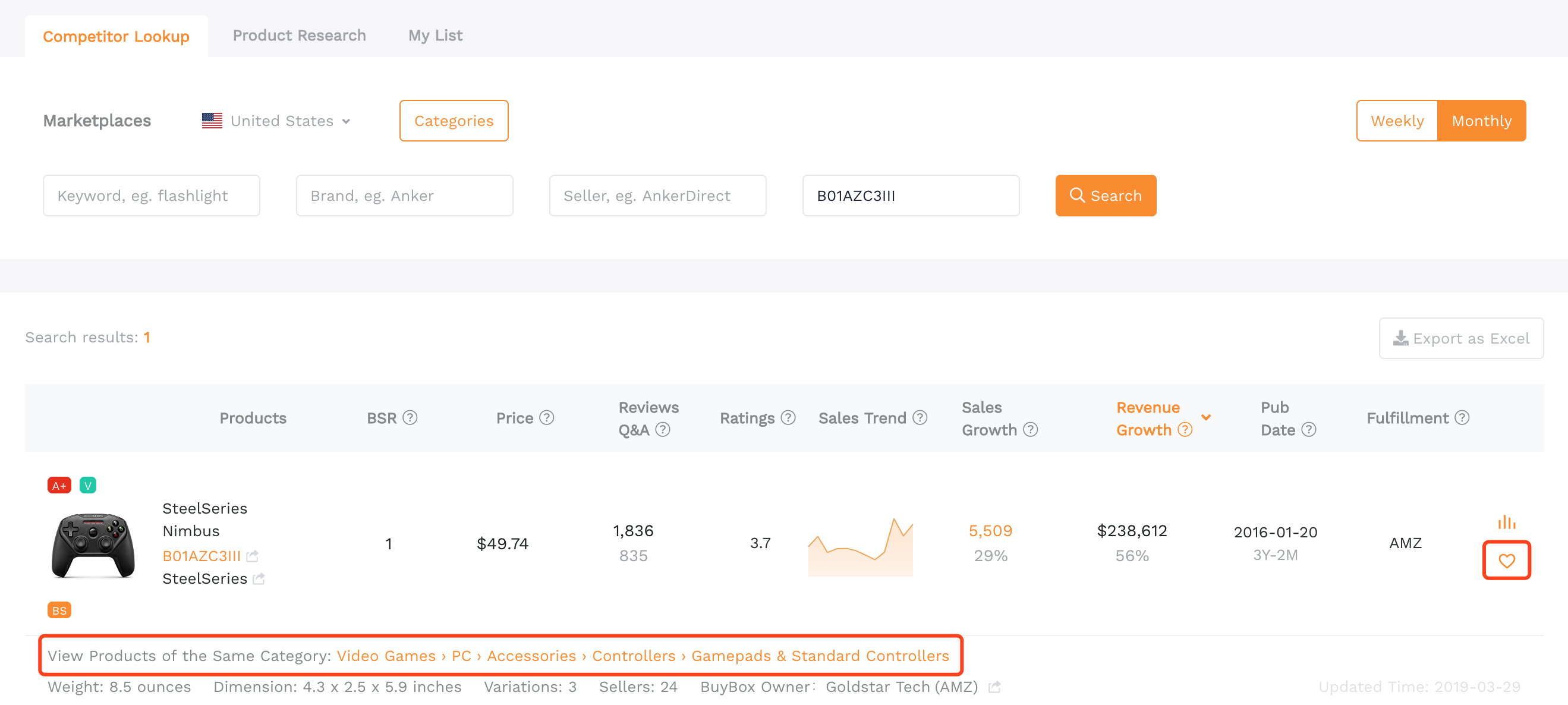This screenshot has width=1568, height=705.
Task: Focus the Brand input field
Action: (404, 196)
